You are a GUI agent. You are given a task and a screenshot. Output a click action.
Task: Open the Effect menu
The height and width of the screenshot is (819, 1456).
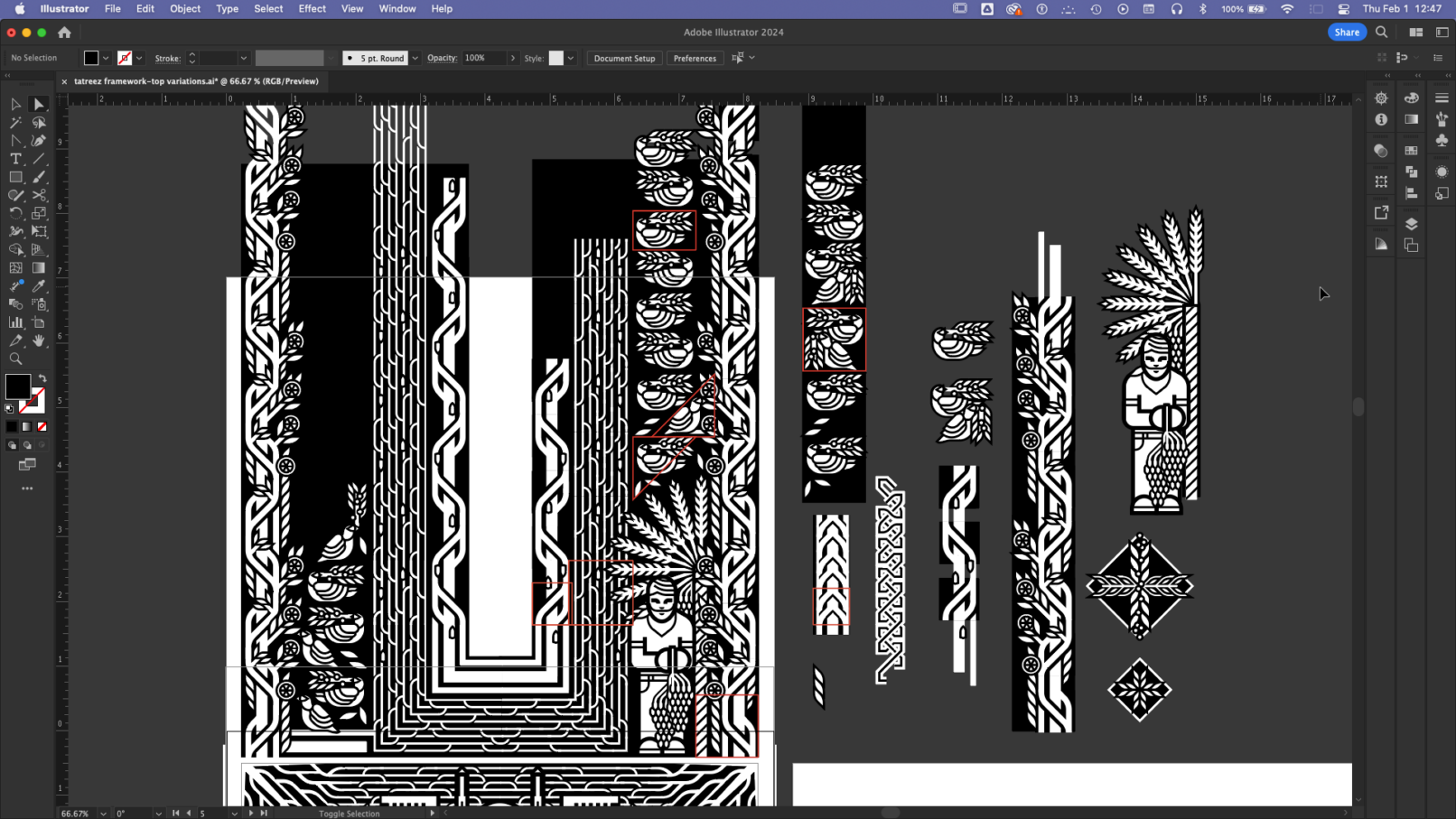pyautogui.click(x=312, y=9)
